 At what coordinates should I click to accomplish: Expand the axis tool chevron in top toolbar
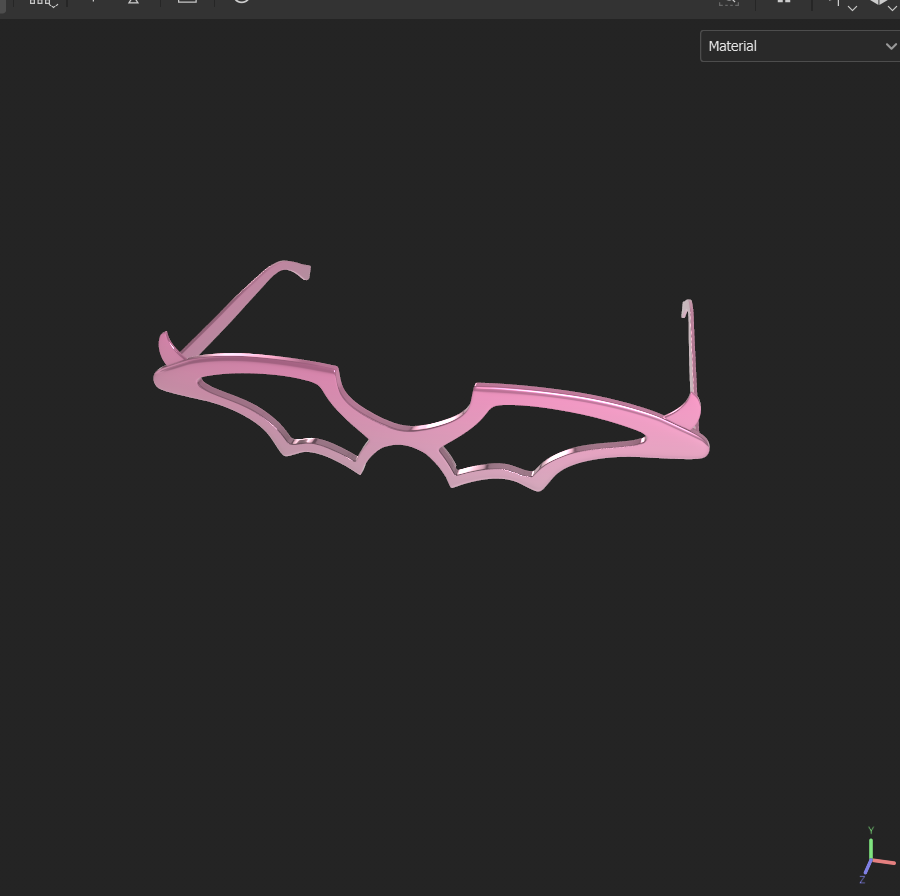852,7
